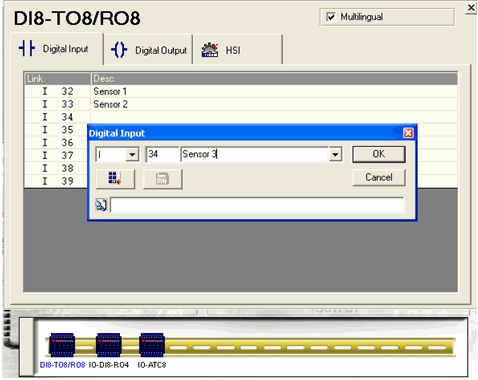Click the grayed-out calculator icon button
Viewport: 478px width, 380px height.
pos(163,179)
